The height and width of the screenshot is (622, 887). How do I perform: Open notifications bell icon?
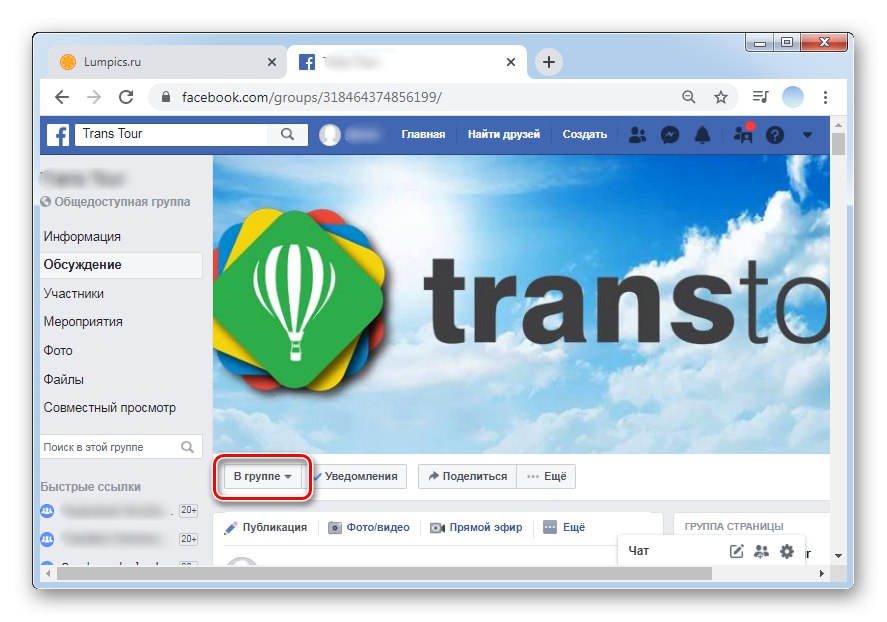702,135
